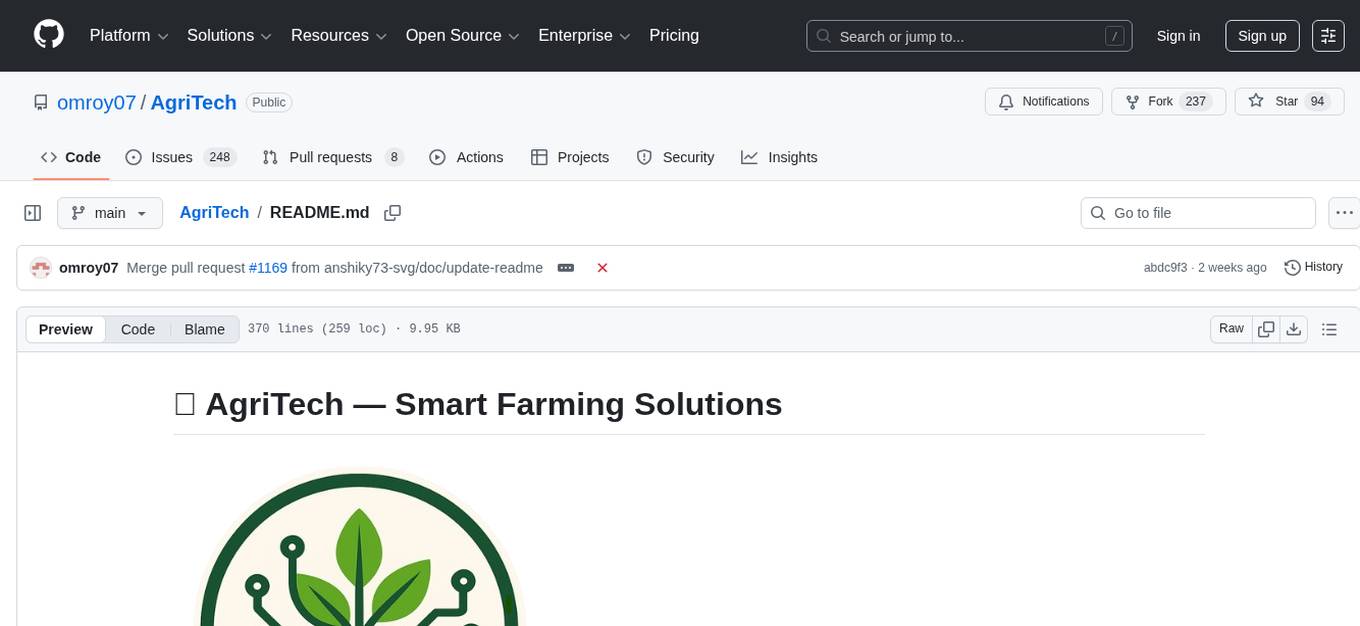Open the side panel with the file tree icon
1360x626 pixels.
click(32, 212)
